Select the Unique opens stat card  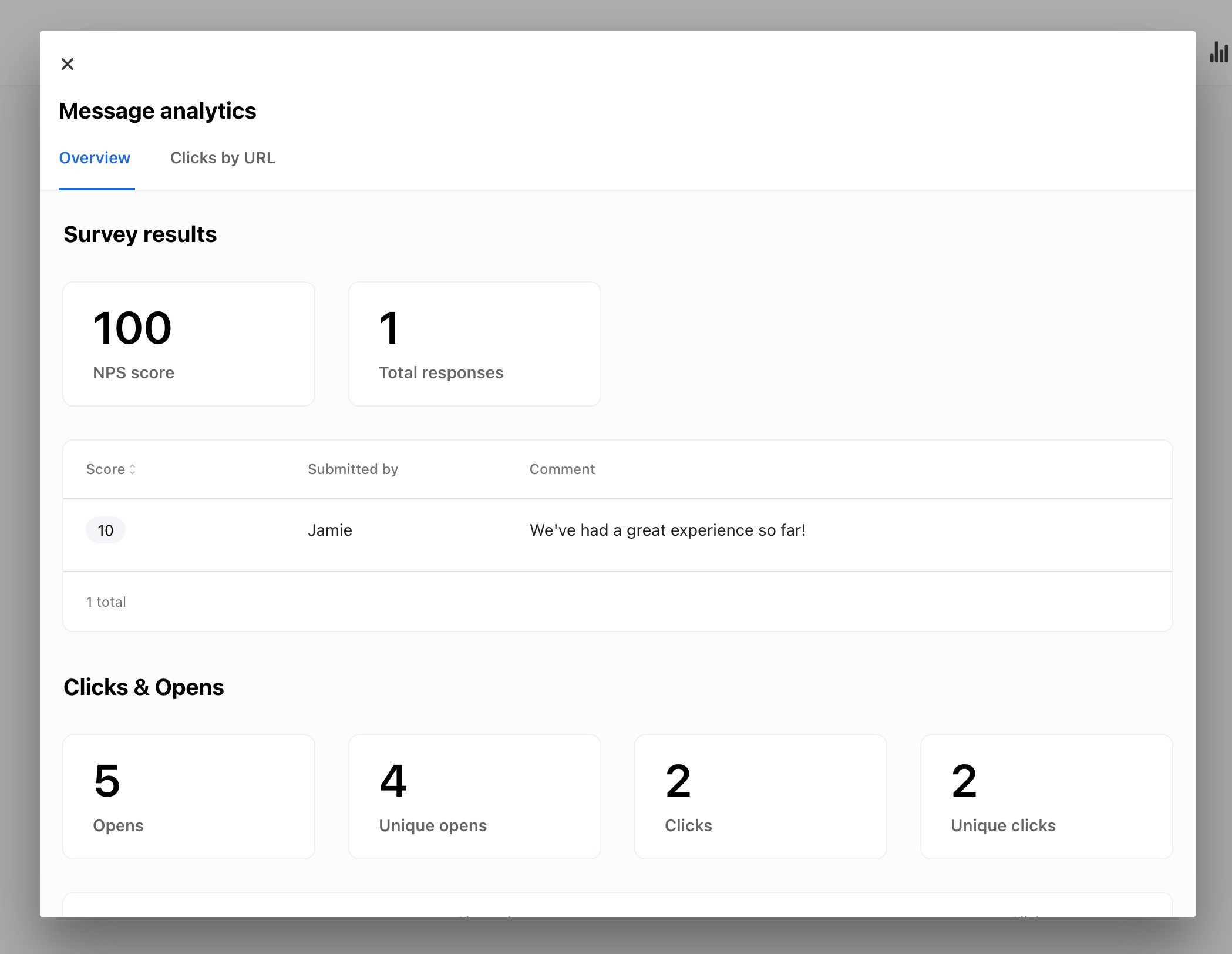pos(474,797)
